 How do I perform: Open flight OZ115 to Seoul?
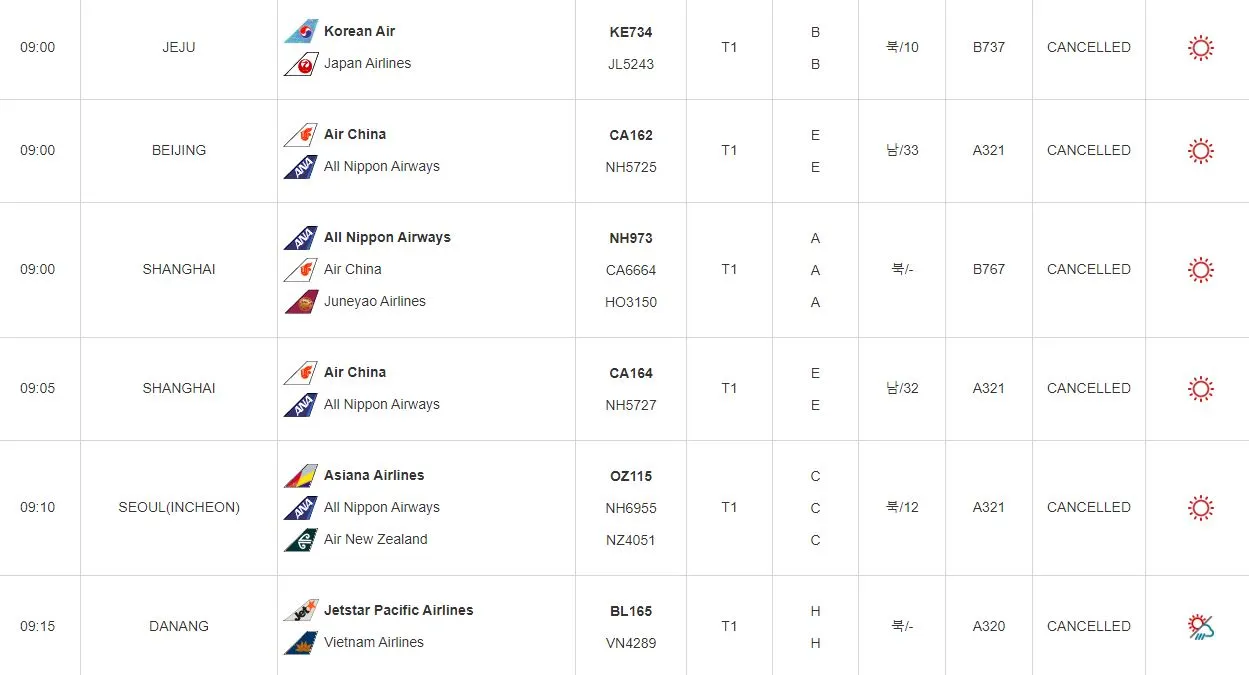[630, 477]
